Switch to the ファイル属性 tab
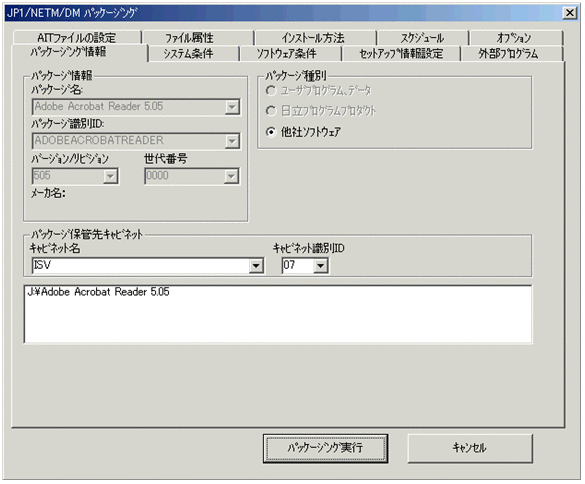Screen dimensions: 585x484 pos(198,37)
